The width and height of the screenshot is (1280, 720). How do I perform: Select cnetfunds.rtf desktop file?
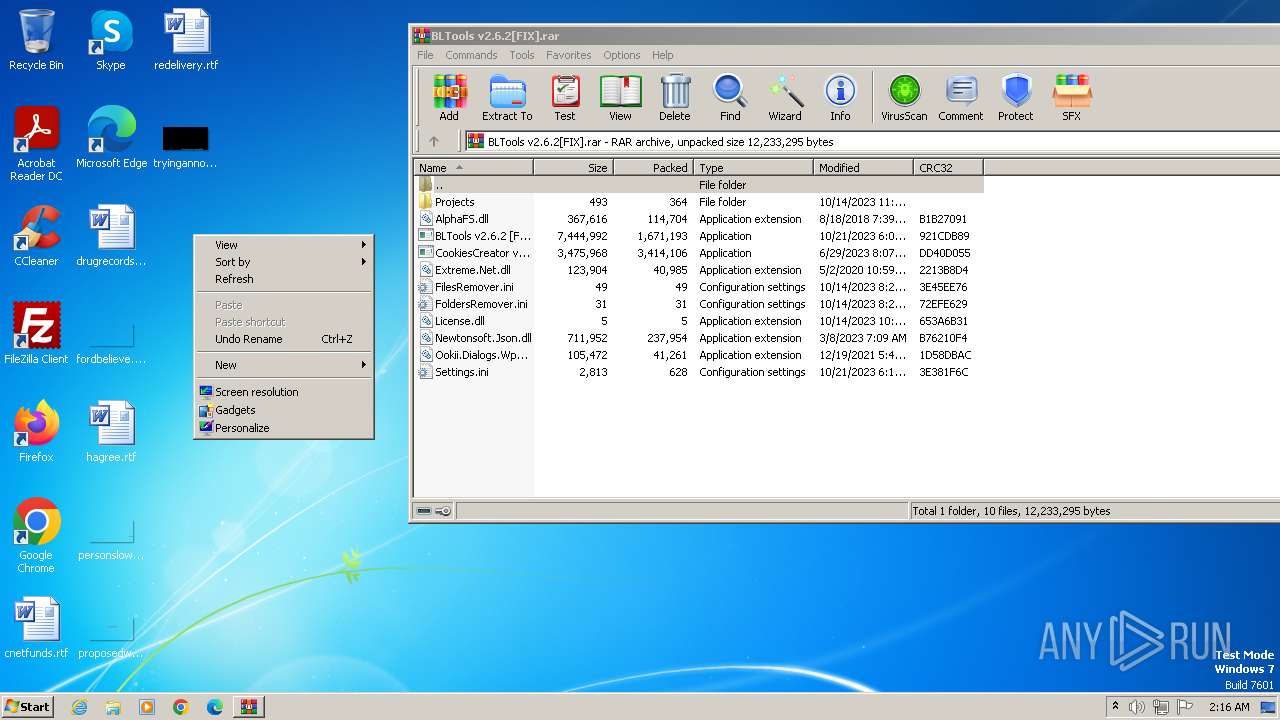click(x=36, y=628)
